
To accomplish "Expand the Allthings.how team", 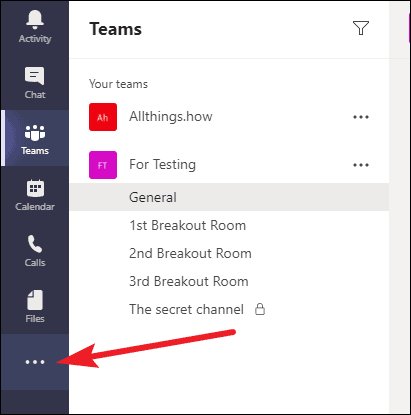I will (x=171, y=117).
